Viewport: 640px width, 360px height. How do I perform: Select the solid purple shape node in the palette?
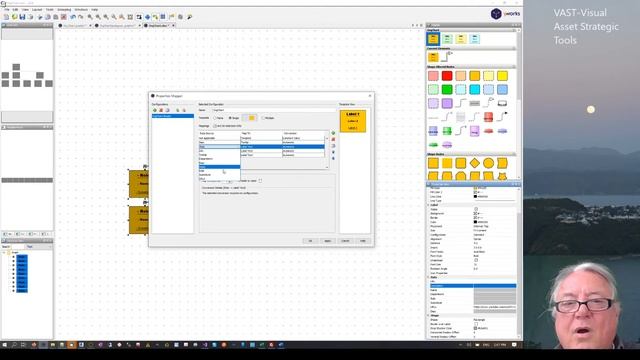(447, 103)
